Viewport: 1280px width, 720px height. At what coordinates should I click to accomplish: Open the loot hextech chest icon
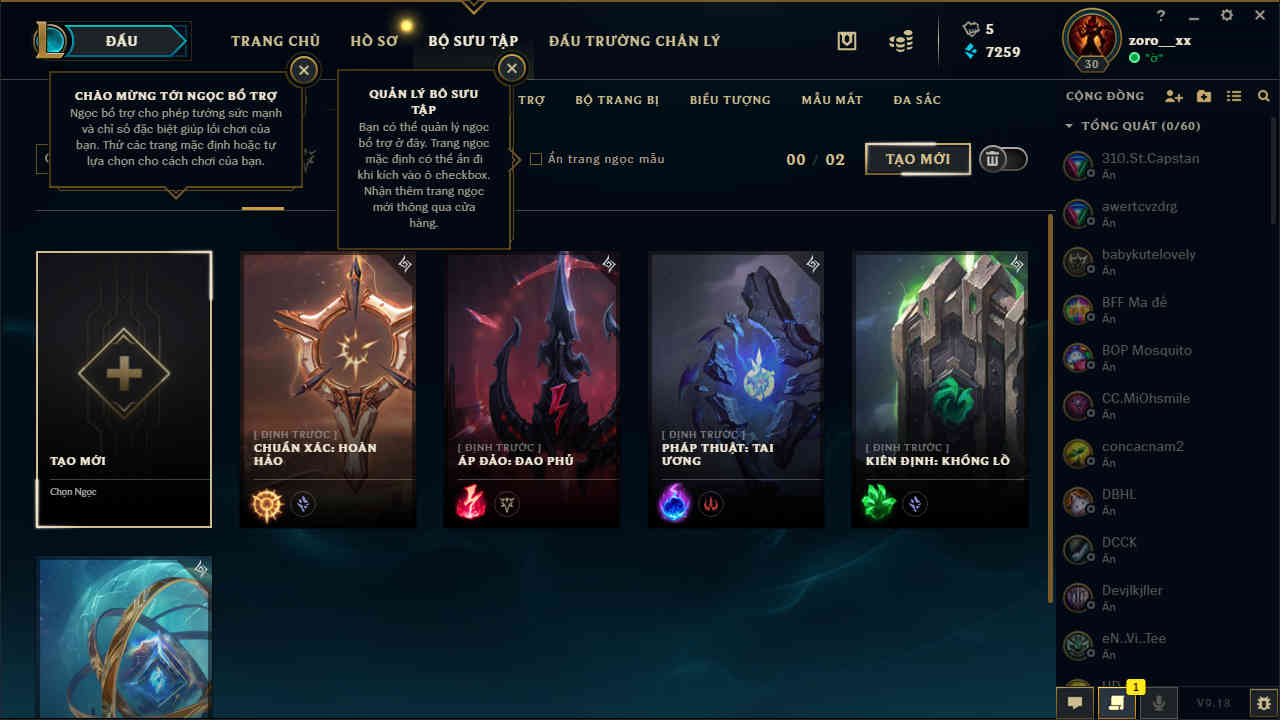(847, 41)
